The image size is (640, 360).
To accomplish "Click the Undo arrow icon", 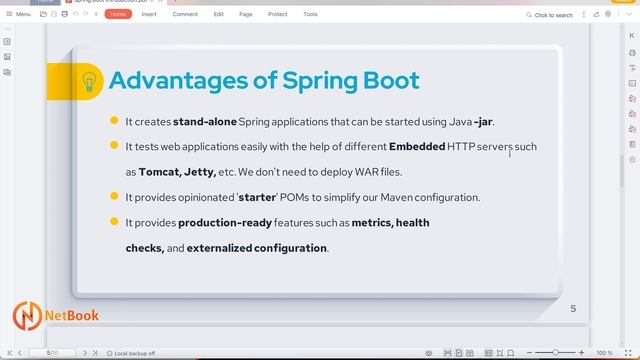I will click(x=76, y=14).
